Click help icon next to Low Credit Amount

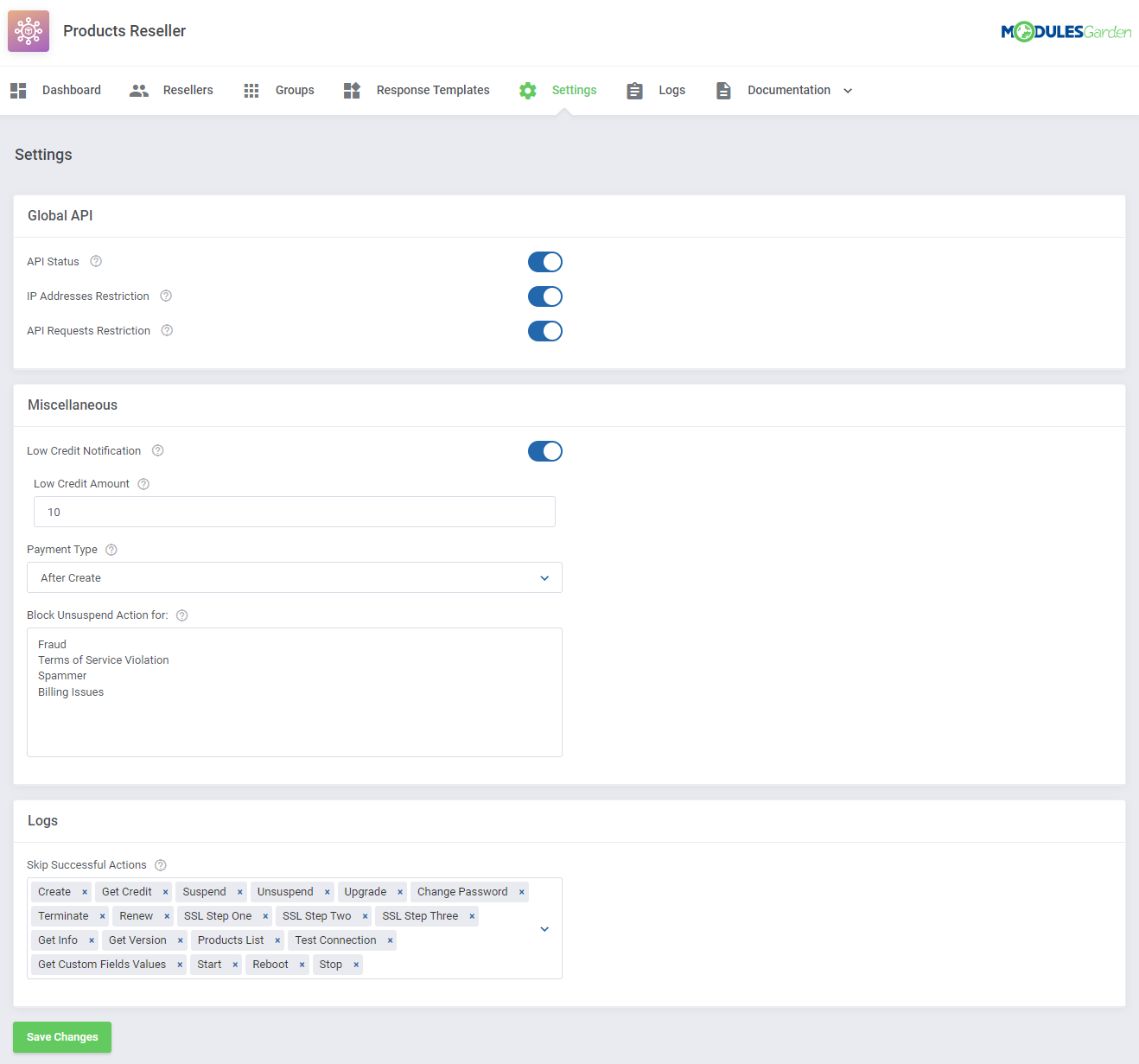(x=143, y=484)
